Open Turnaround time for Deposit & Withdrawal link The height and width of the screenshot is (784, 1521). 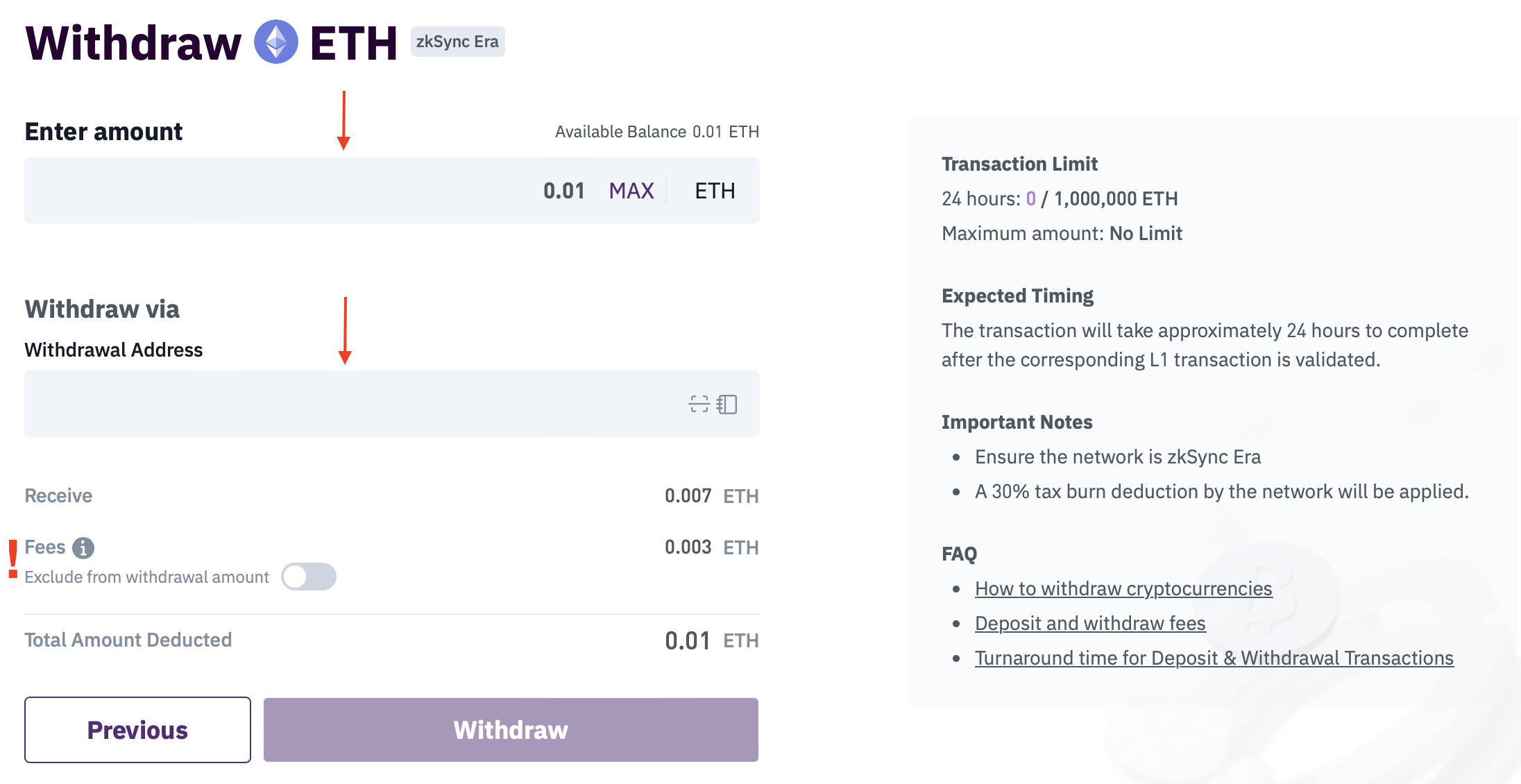point(1214,658)
